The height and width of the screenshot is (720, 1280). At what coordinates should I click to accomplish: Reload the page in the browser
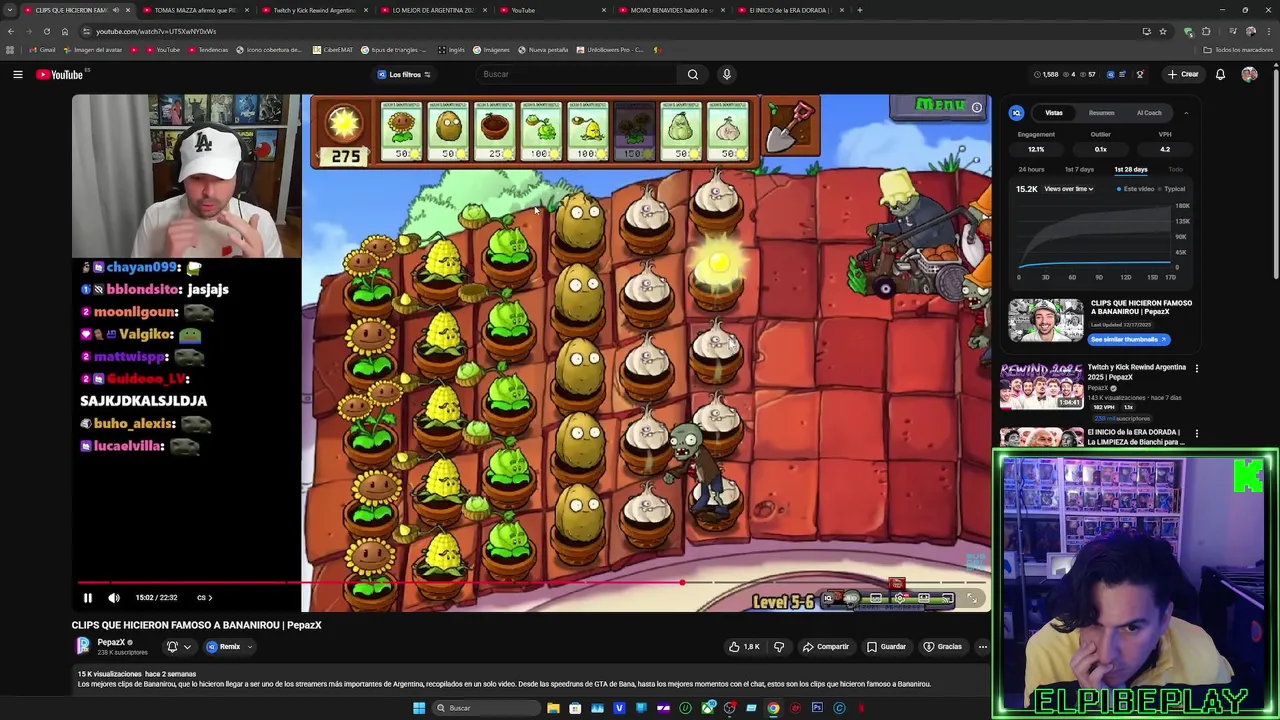46,31
